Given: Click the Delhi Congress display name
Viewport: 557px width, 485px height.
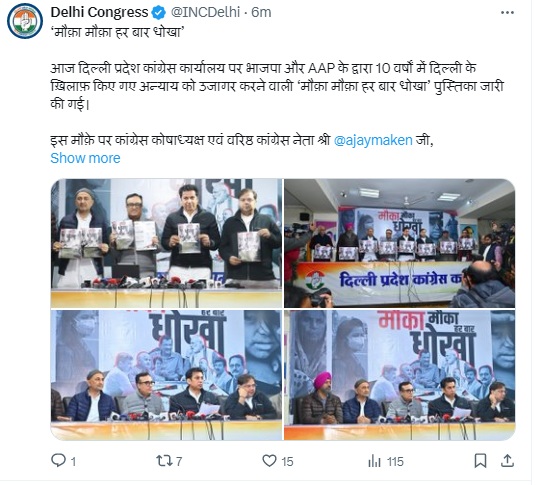Looking at the screenshot, I should coord(99,12).
